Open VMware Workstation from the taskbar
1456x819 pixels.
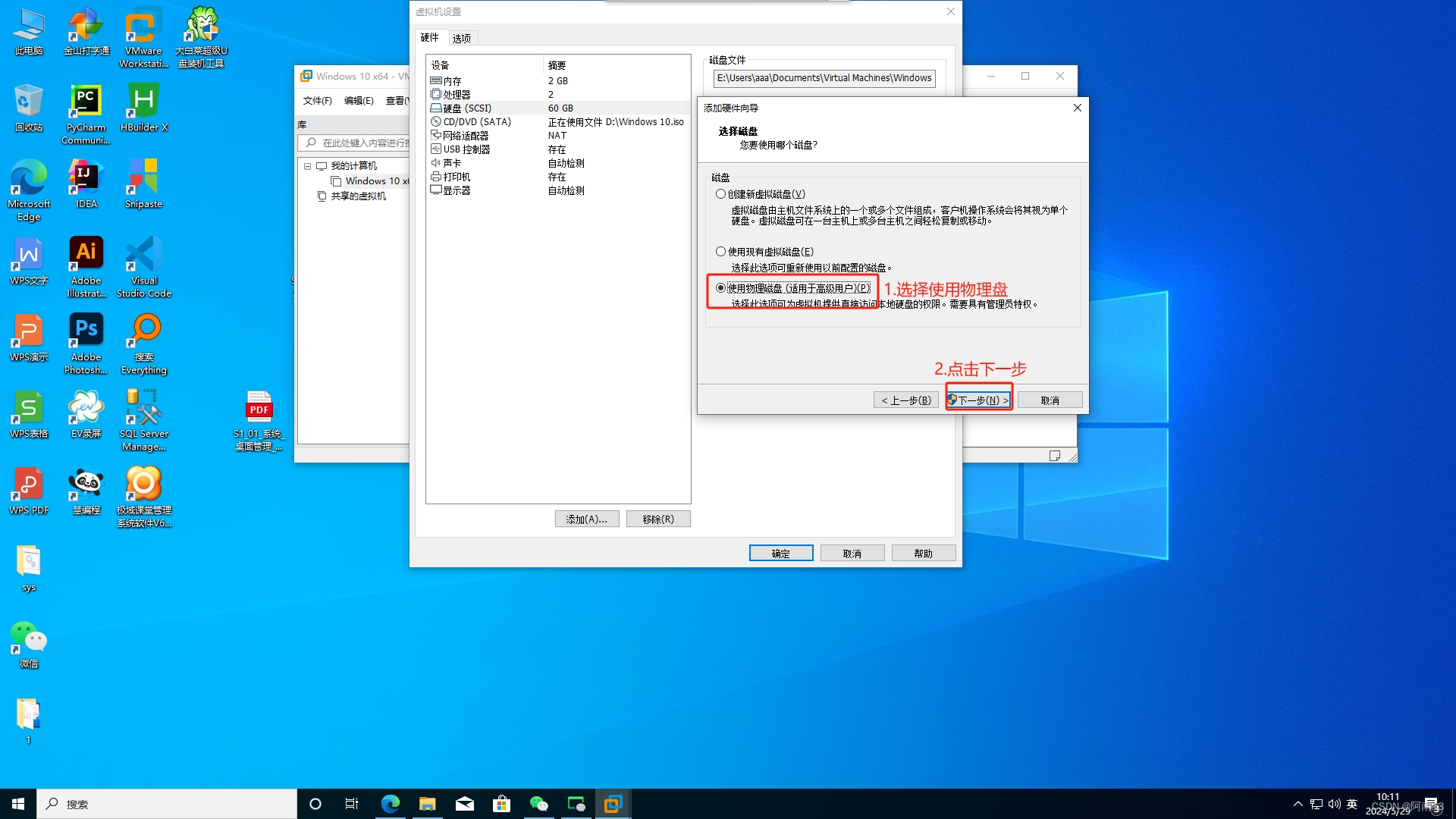pyautogui.click(x=612, y=803)
